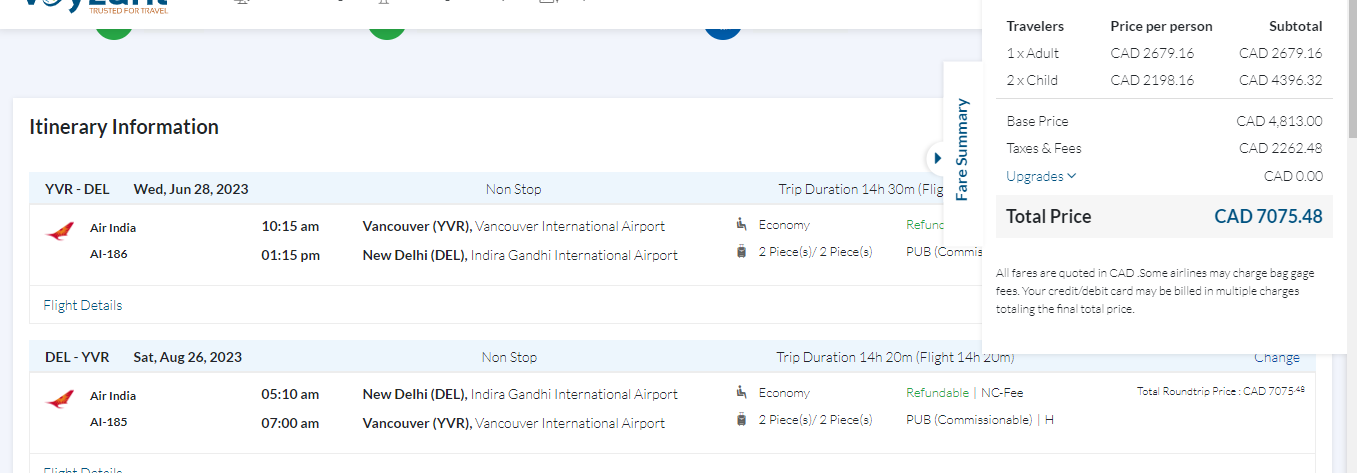
Task: Click baggage icon on YVR-DEL flight
Action: coord(741,252)
